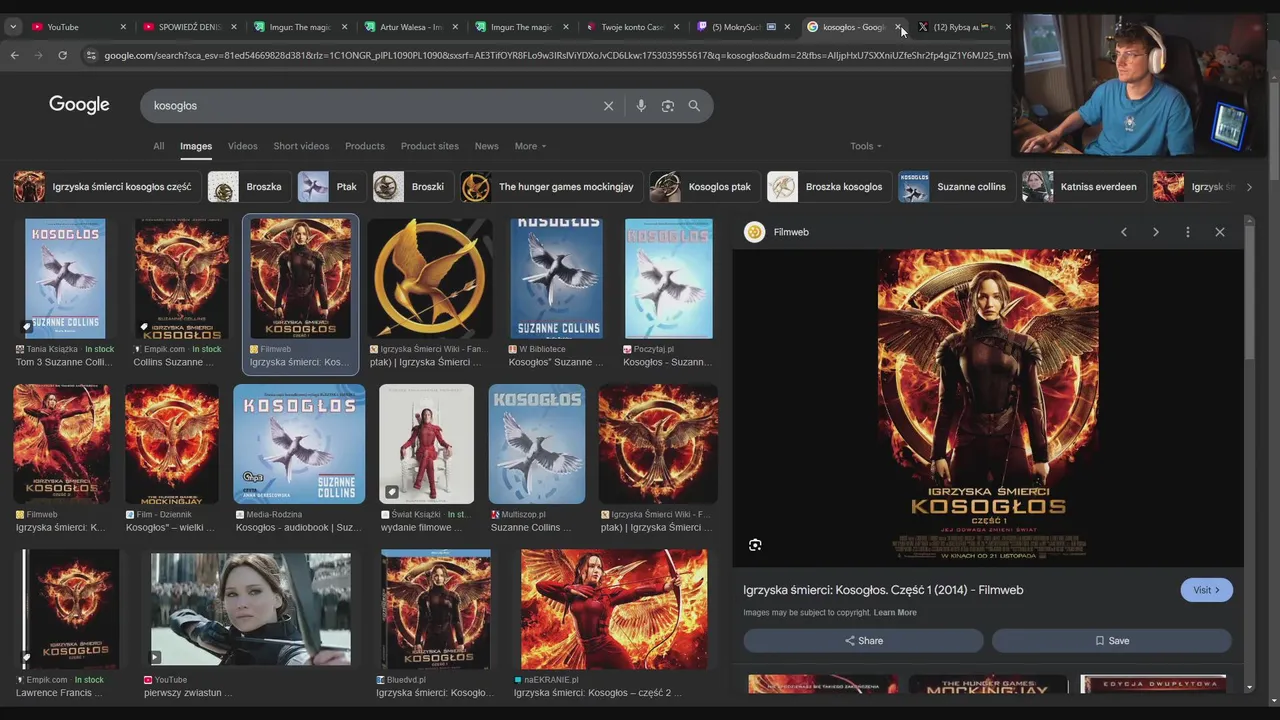The width and height of the screenshot is (1280, 720).
Task: Click the magnifier search icon
Action: tap(694, 106)
